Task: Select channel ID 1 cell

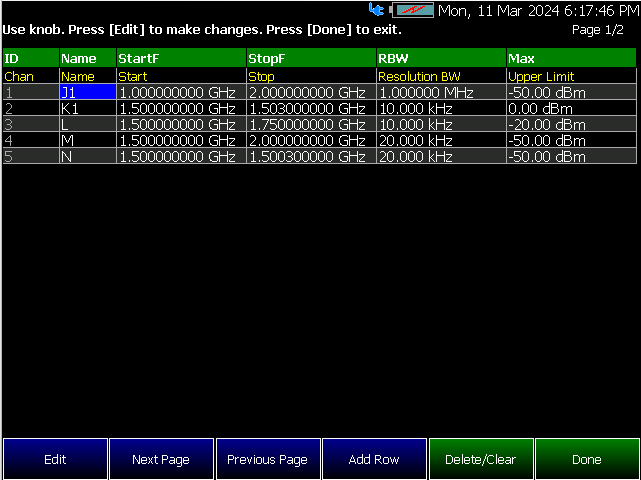Action: [x=31, y=92]
